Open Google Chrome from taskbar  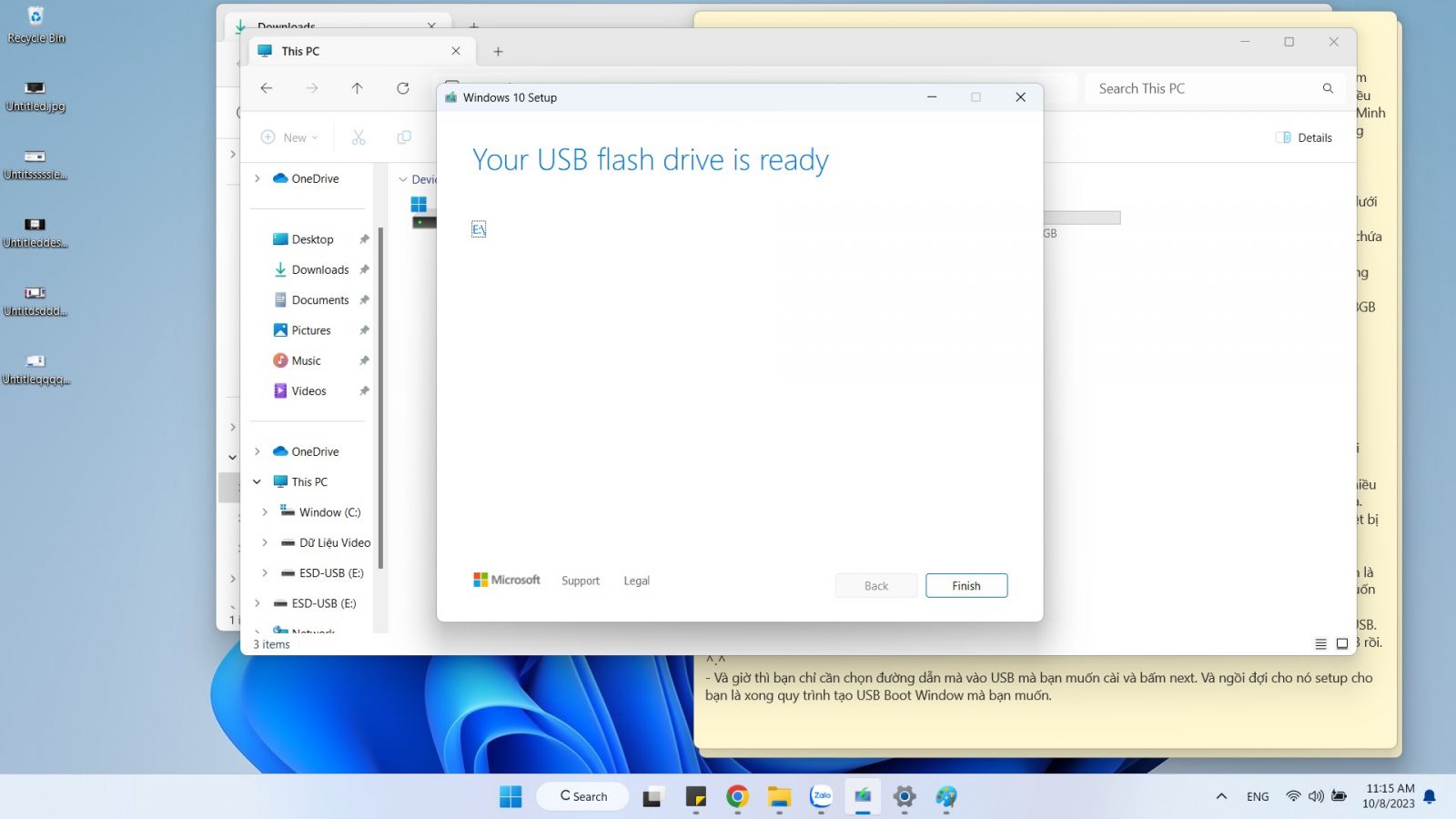click(x=737, y=797)
